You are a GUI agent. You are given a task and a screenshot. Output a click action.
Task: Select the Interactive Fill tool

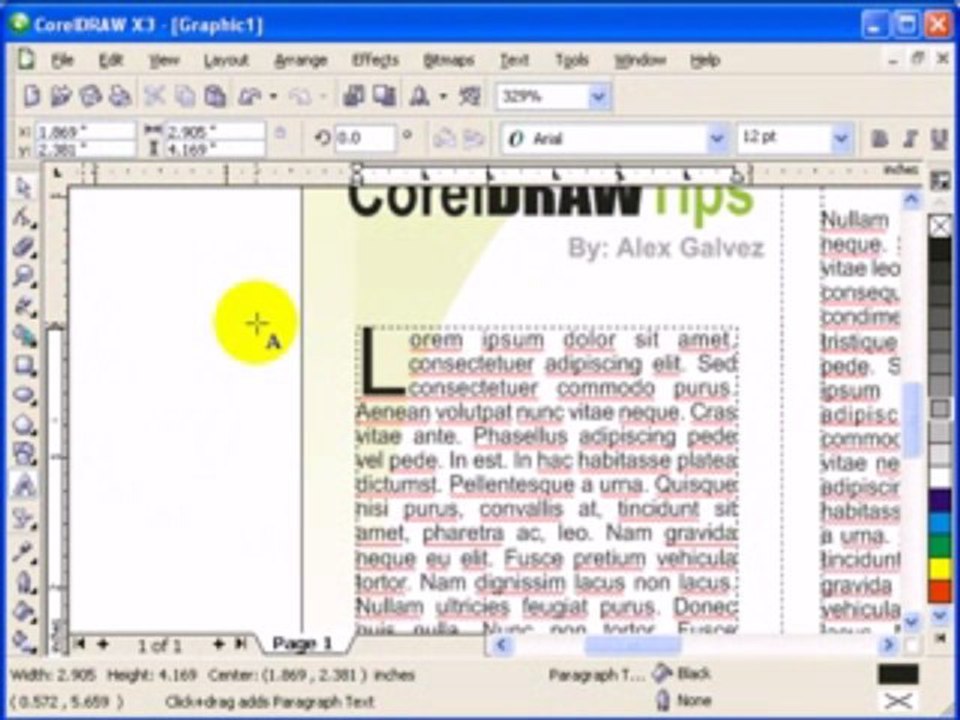point(23,640)
